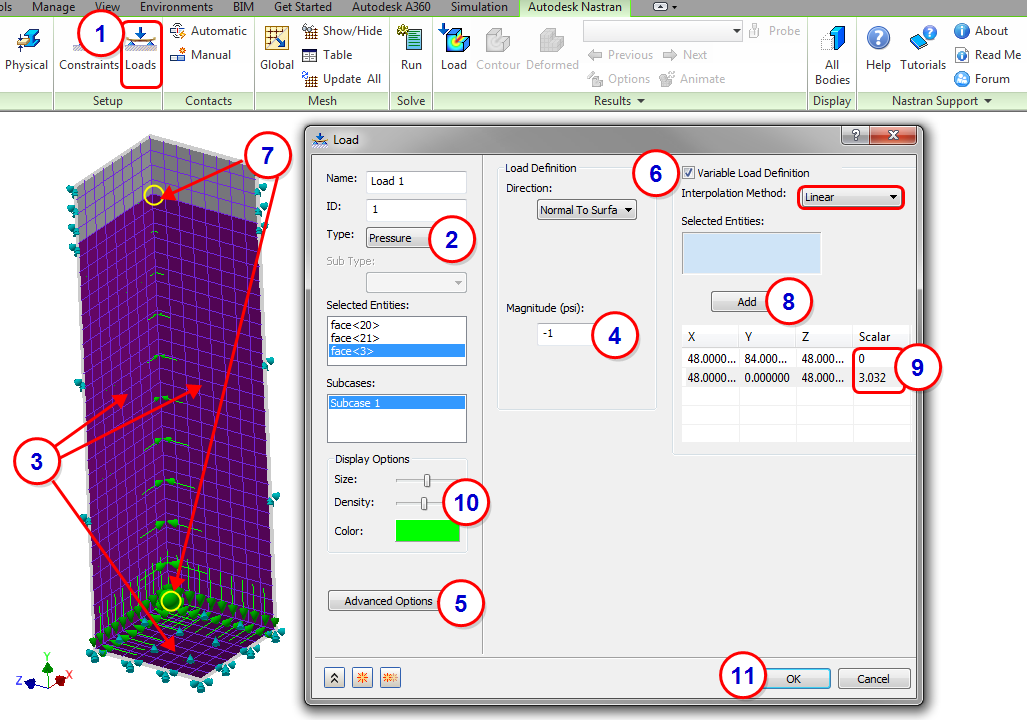Select face<20> in Selected Entities

tap(397, 325)
